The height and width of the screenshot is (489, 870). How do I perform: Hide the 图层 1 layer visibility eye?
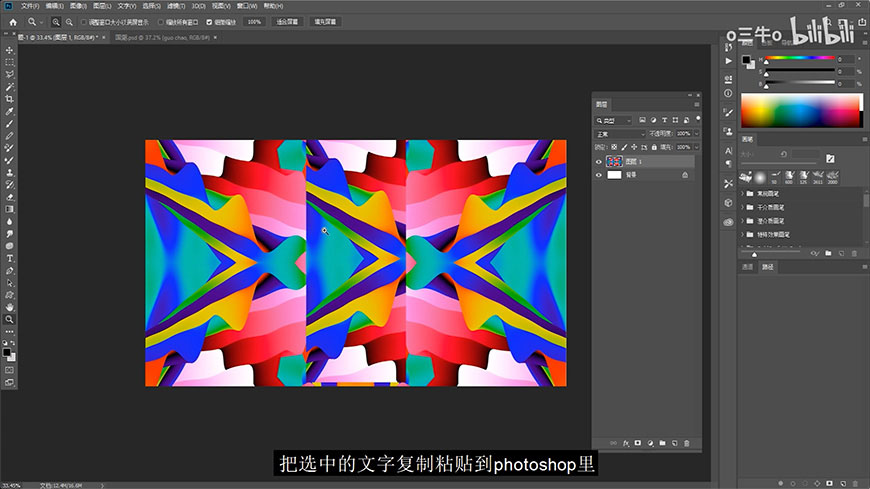click(600, 161)
